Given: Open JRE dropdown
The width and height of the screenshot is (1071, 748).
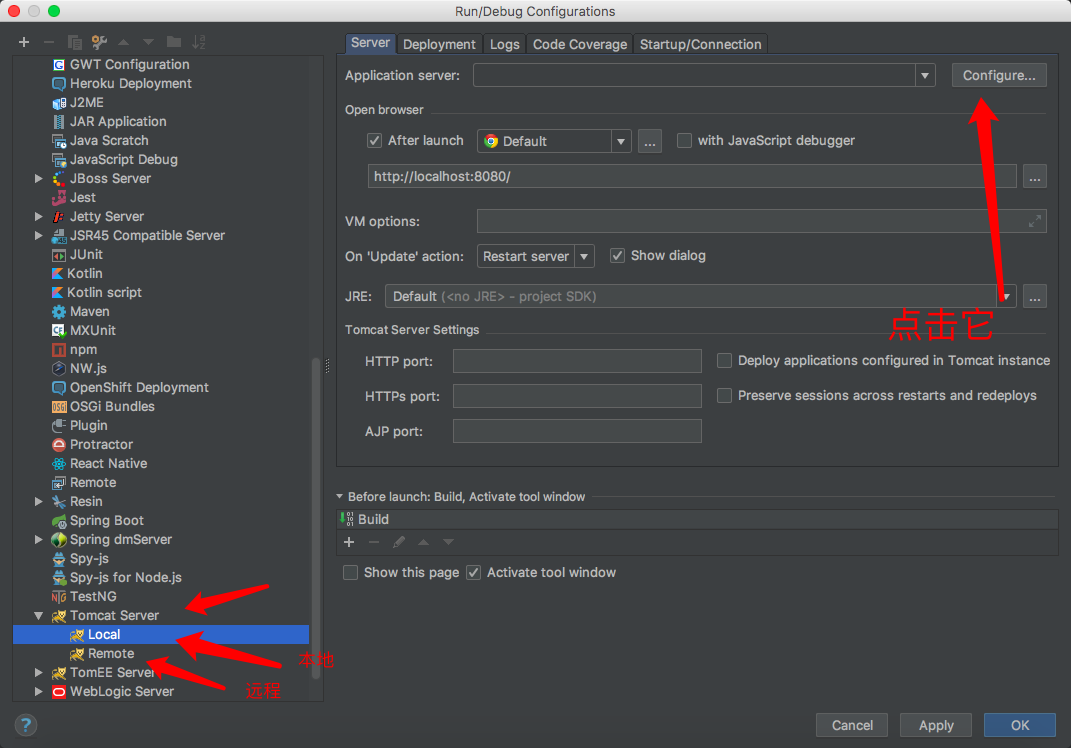Looking at the screenshot, I should tap(1006, 296).
